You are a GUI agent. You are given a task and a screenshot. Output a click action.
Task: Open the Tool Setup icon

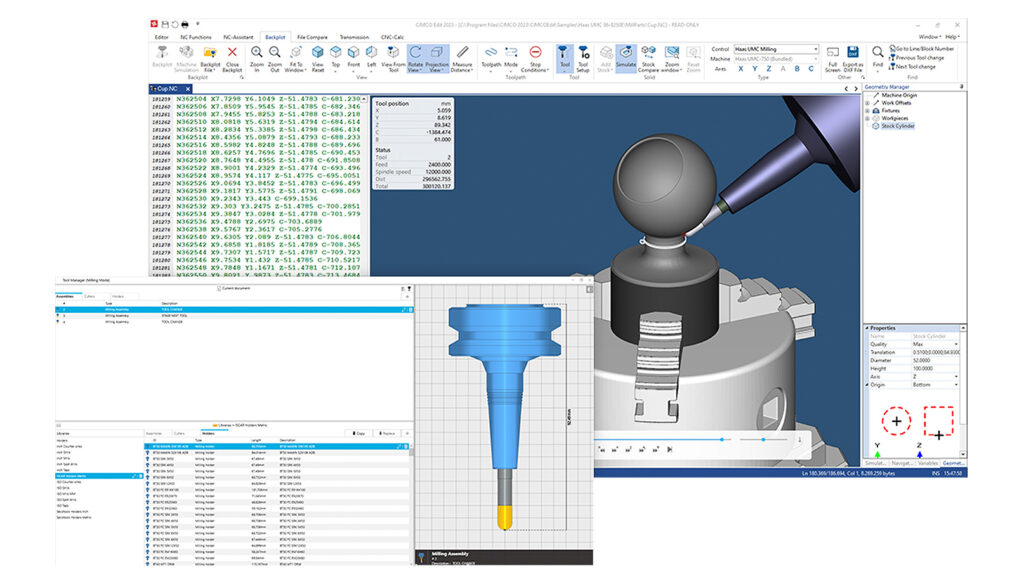pos(582,54)
